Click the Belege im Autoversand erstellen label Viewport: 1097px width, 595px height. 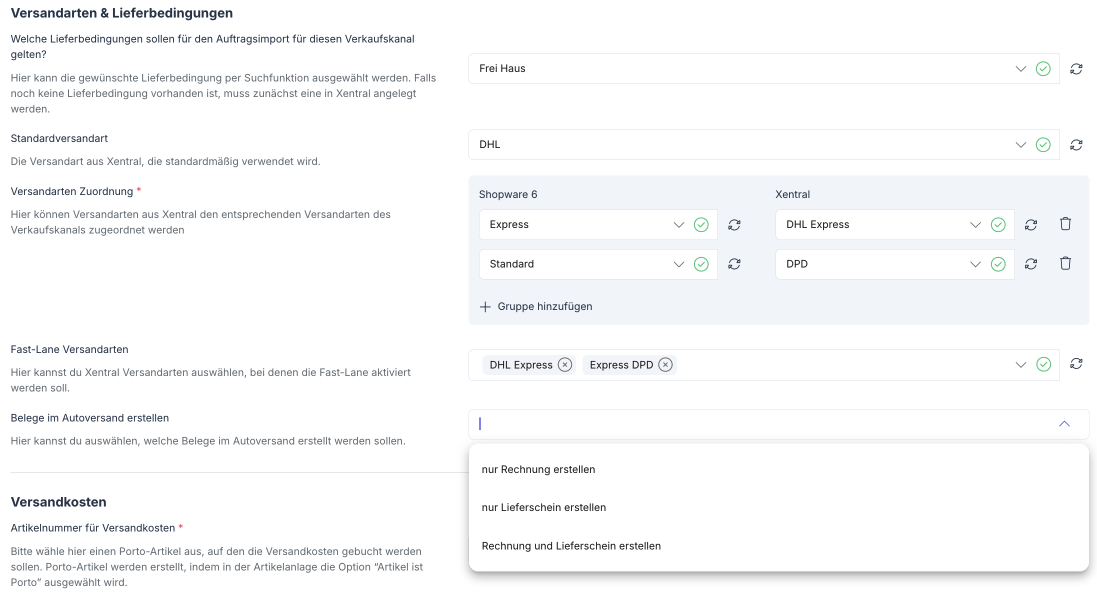point(90,418)
